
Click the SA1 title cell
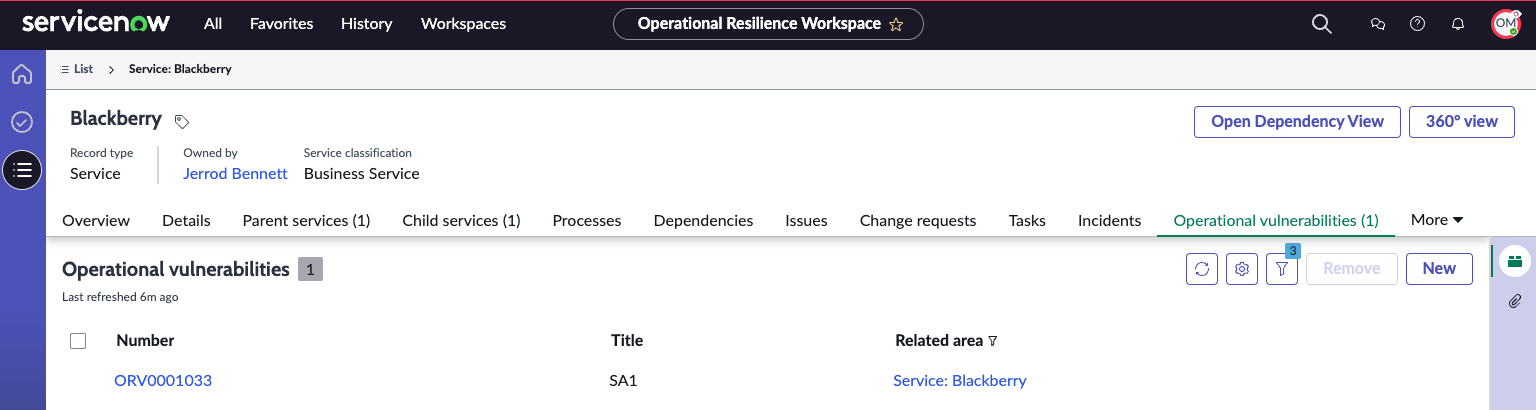622,381
